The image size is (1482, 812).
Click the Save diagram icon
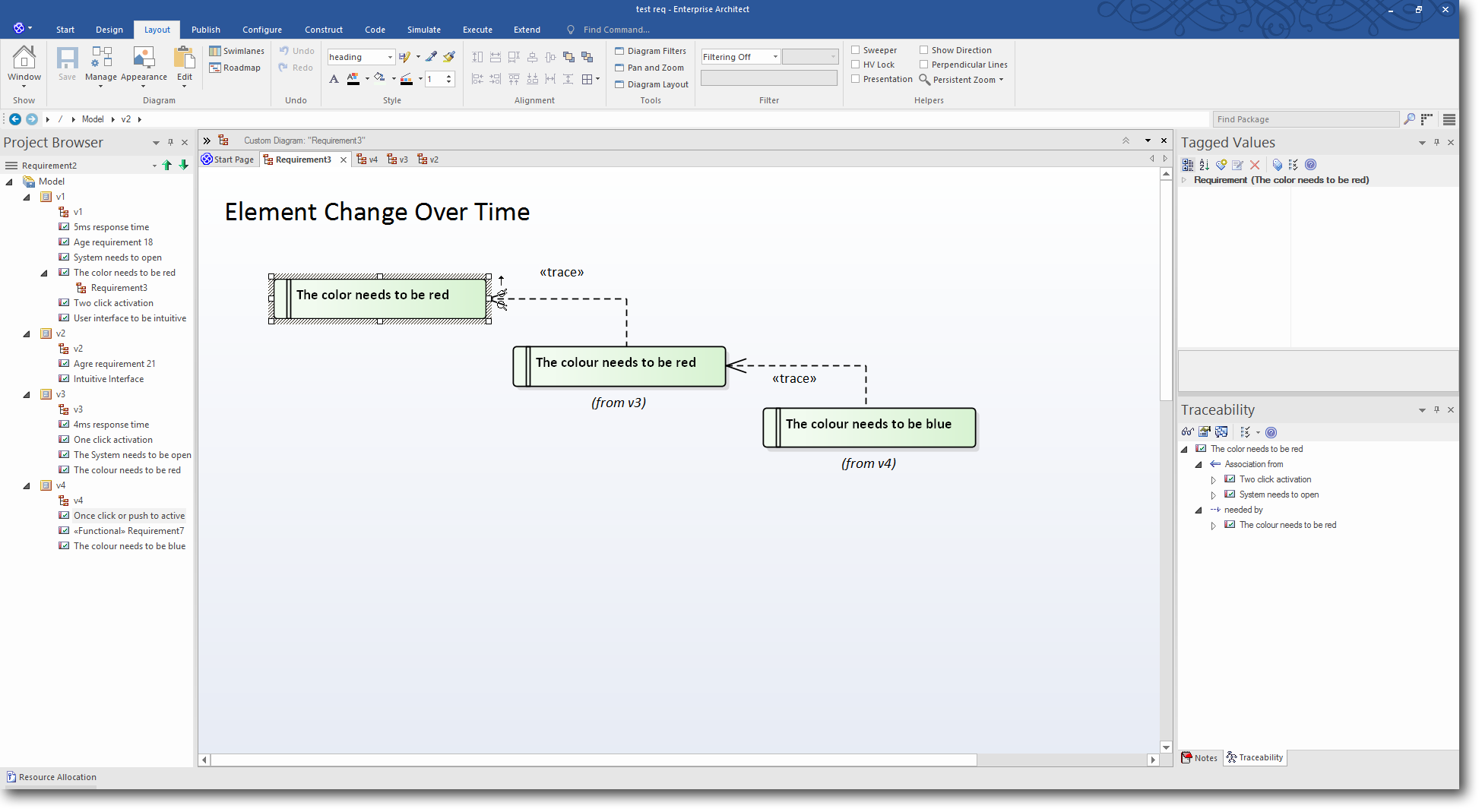[67, 64]
